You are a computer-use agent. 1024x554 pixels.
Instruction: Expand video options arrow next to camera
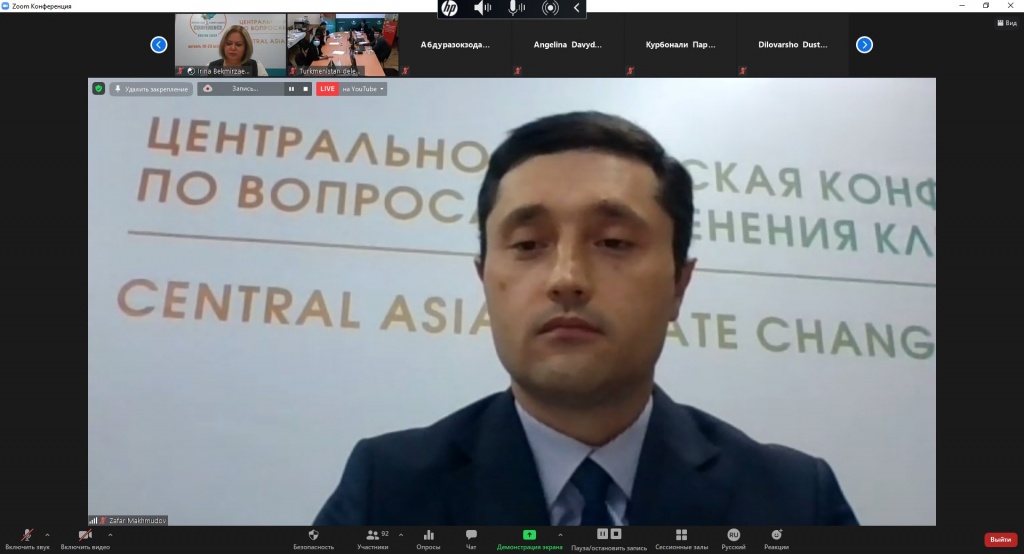point(109,535)
